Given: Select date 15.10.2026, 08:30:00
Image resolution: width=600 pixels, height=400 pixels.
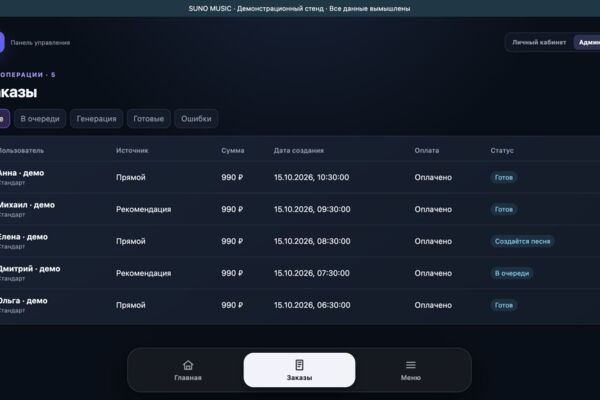Looking at the screenshot, I should click(x=312, y=242).
